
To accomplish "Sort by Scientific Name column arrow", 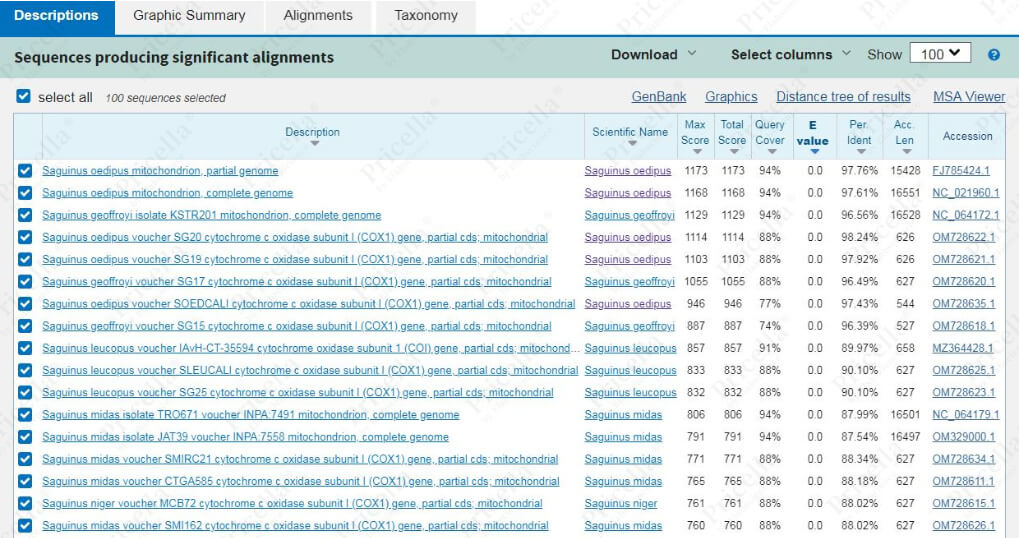I will (632, 144).
